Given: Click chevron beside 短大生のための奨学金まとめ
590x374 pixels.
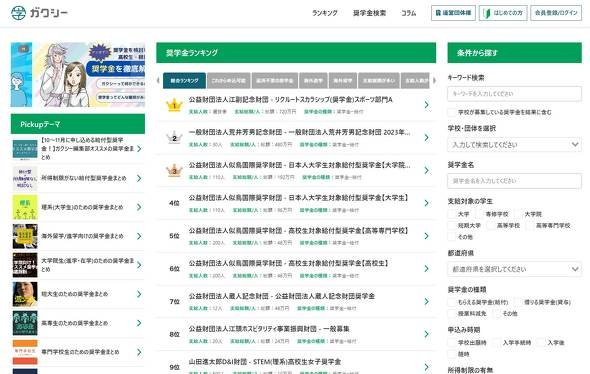Looking at the screenshot, I should pyautogui.click(x=139, y=294).
